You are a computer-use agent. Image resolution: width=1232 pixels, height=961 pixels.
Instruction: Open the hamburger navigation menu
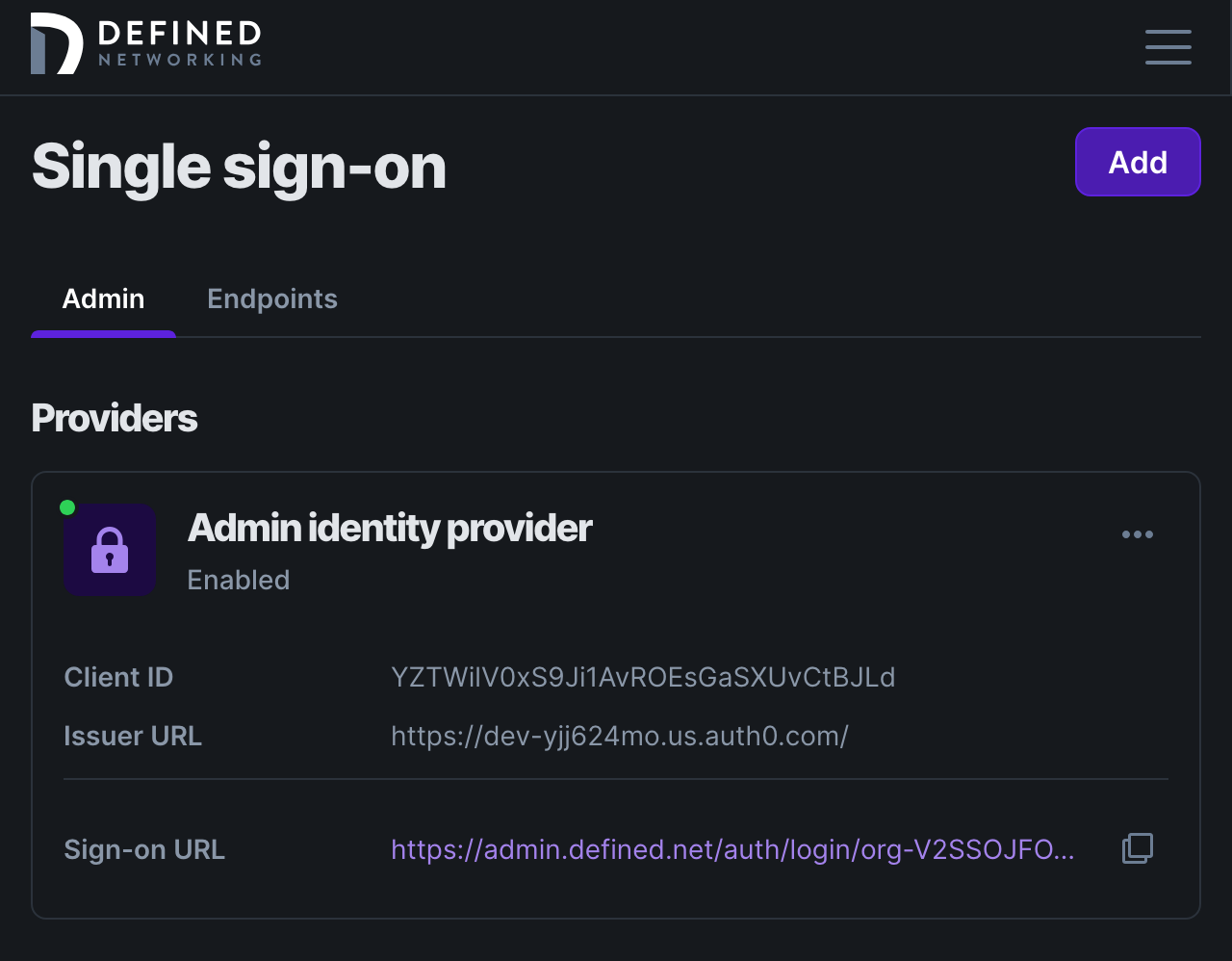click(1168, 47)
